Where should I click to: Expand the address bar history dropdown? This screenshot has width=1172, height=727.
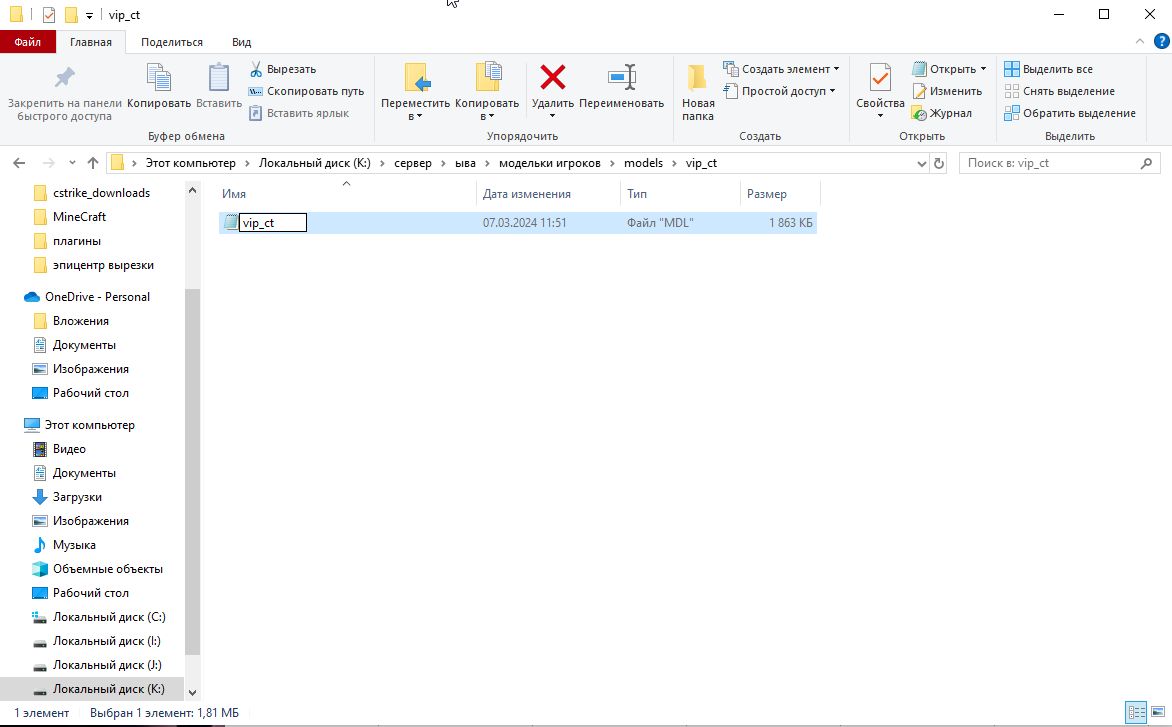coord(921,163)
